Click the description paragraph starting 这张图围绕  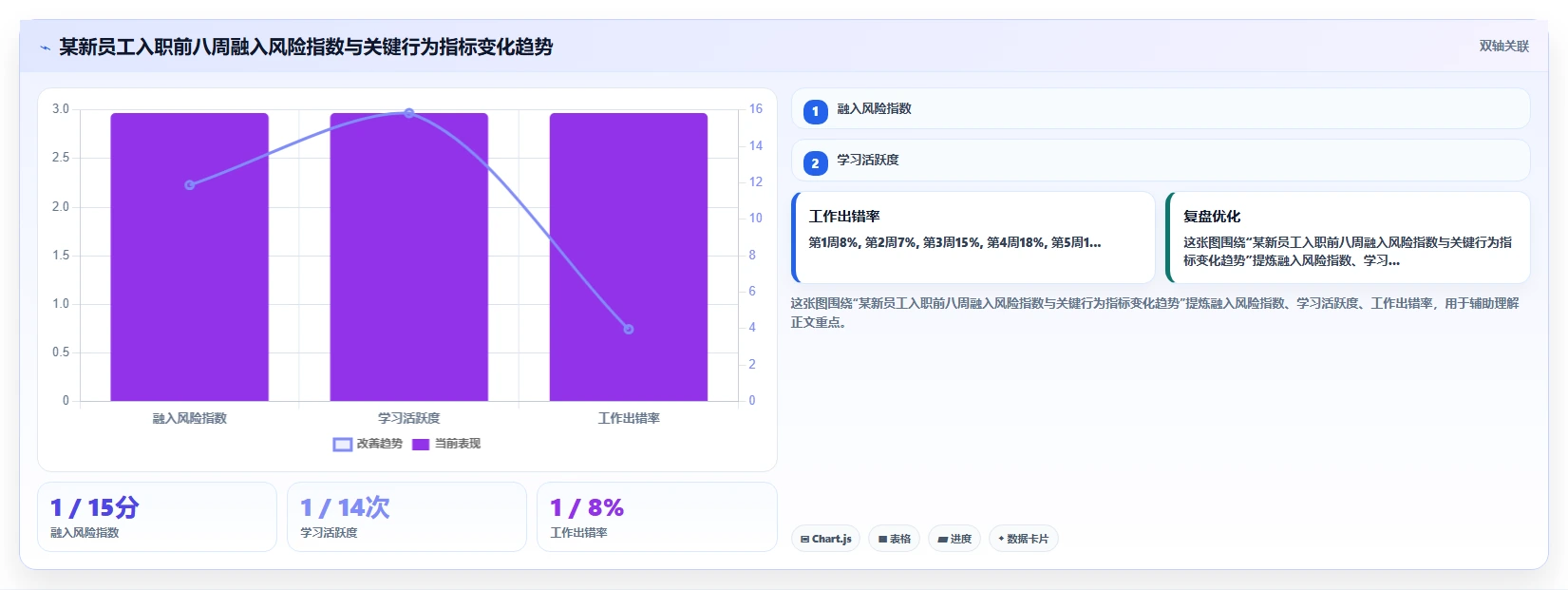[1155, 313]
